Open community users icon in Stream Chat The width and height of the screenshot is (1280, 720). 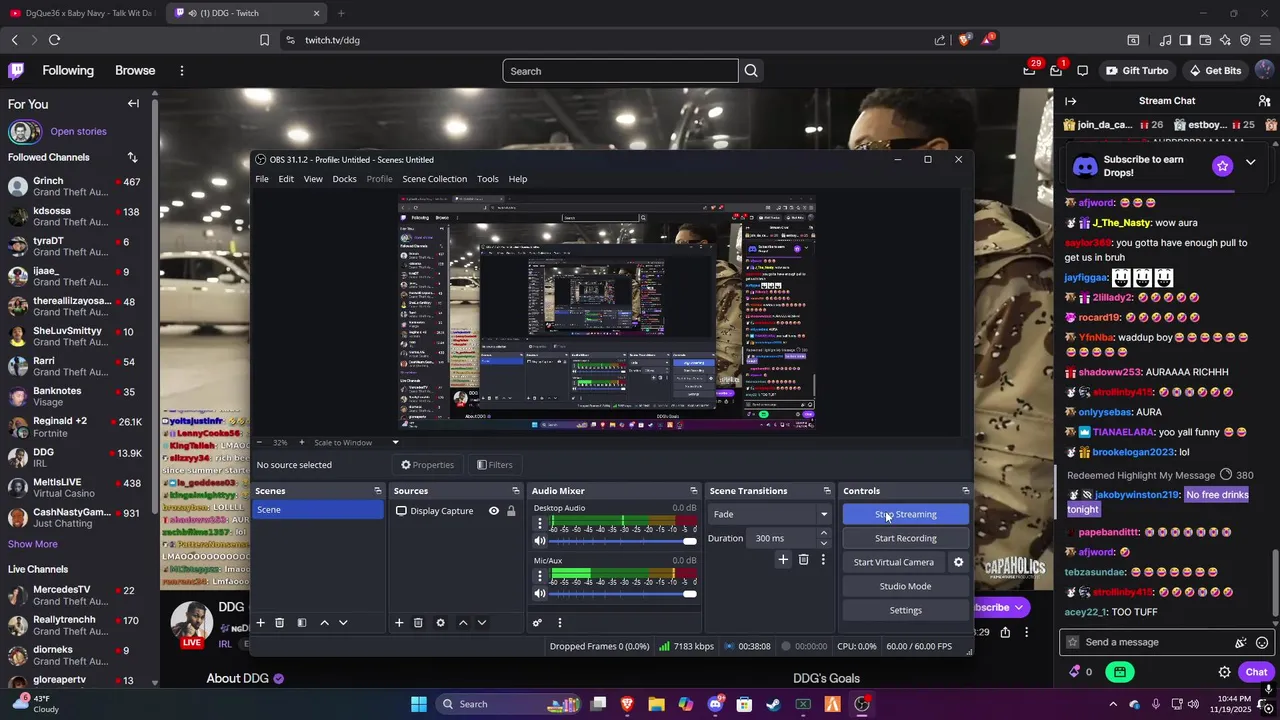tap(1264, 101)
